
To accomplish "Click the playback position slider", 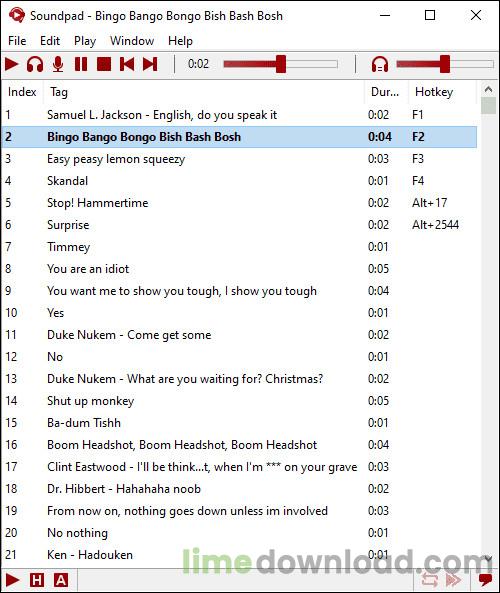I will (280, 64).
